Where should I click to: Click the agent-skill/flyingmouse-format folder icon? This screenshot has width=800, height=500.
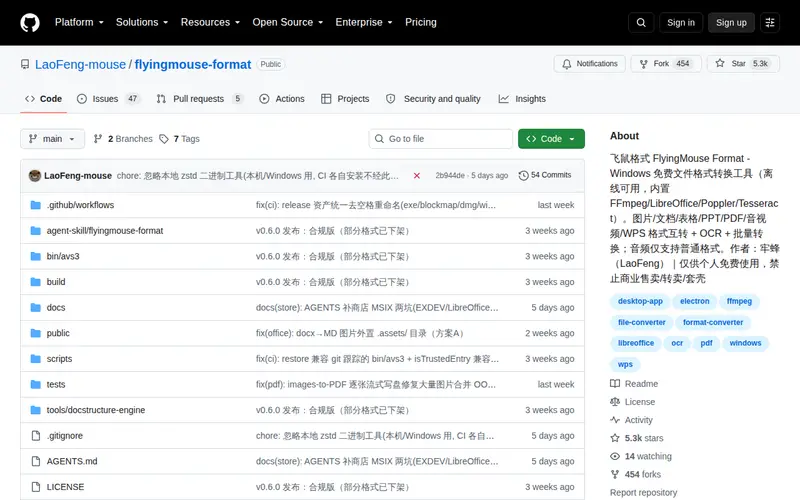(x=35, y=231)
